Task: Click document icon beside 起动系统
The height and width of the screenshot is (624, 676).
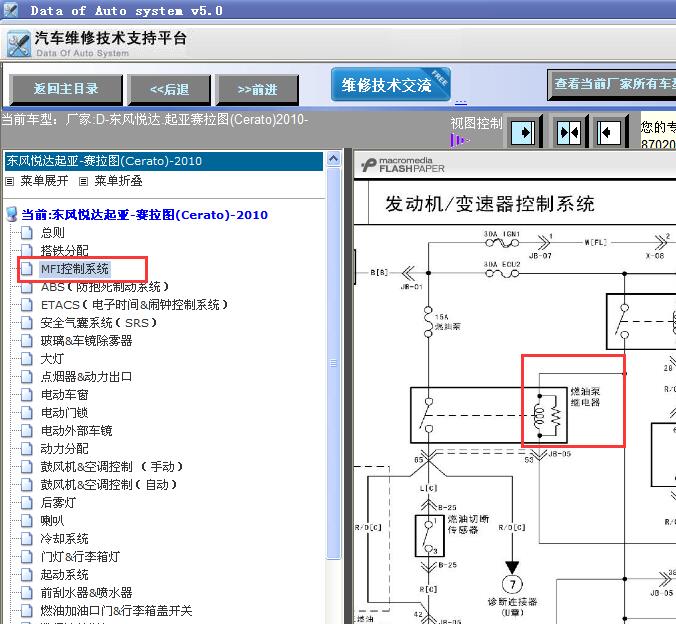Action: pos(27,574)
